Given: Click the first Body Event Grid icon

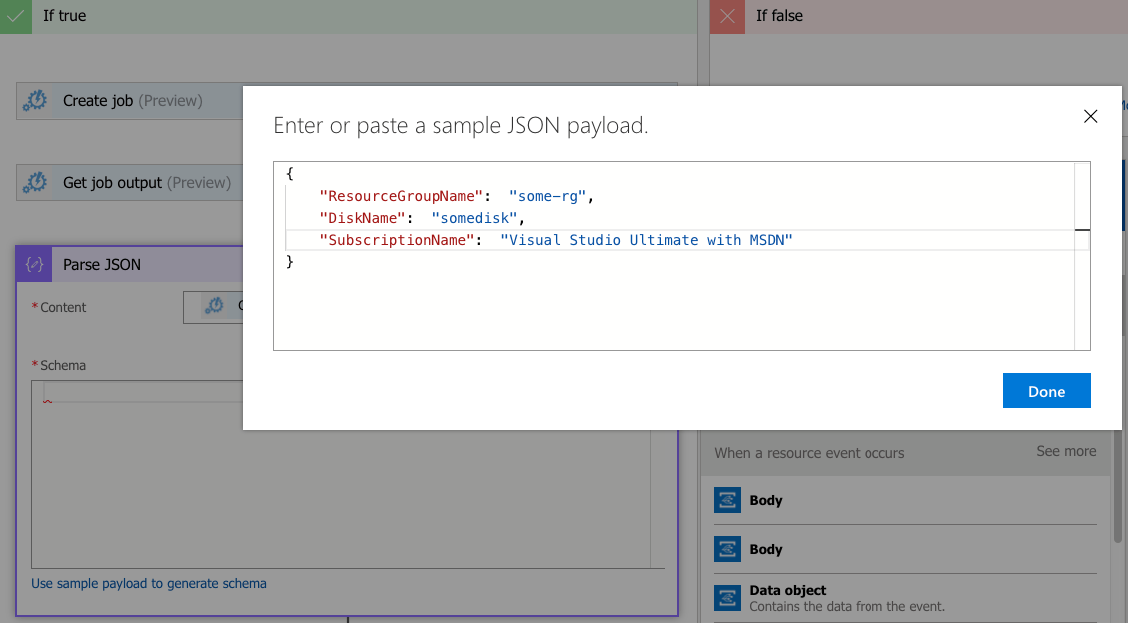Looking at the screenshot, I should click(728, 500).
